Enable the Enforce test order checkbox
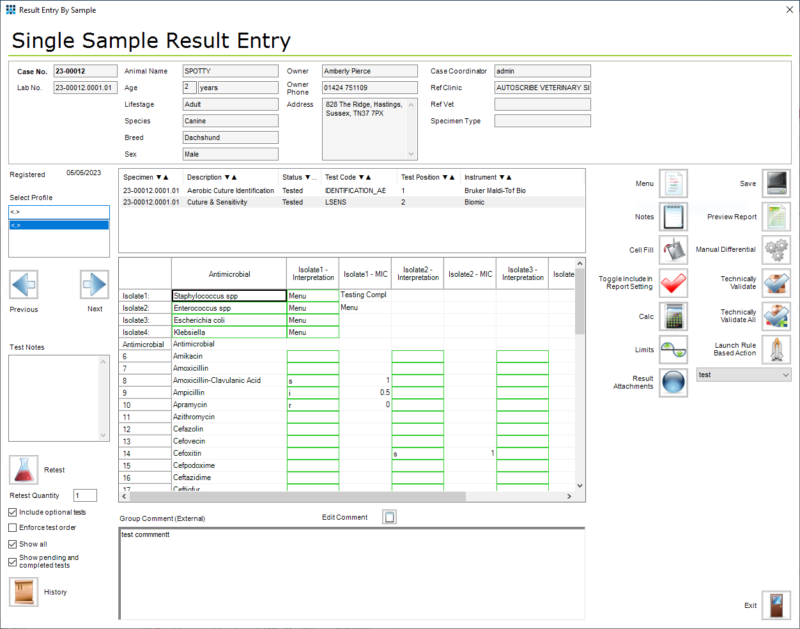 pyautogui.click(x=10, y=528)
